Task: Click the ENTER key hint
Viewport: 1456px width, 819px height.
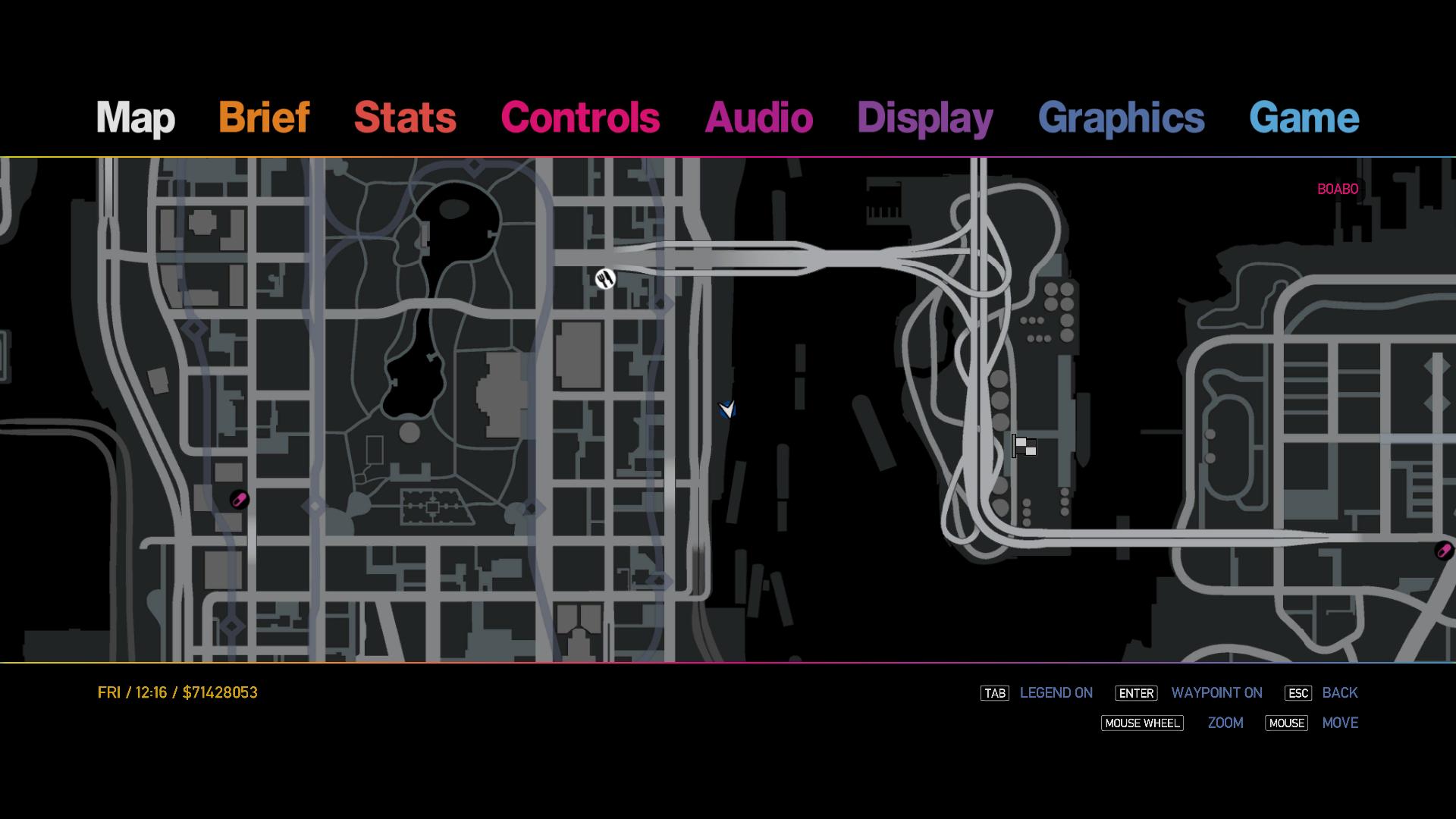Action: tap(1136, 693)
